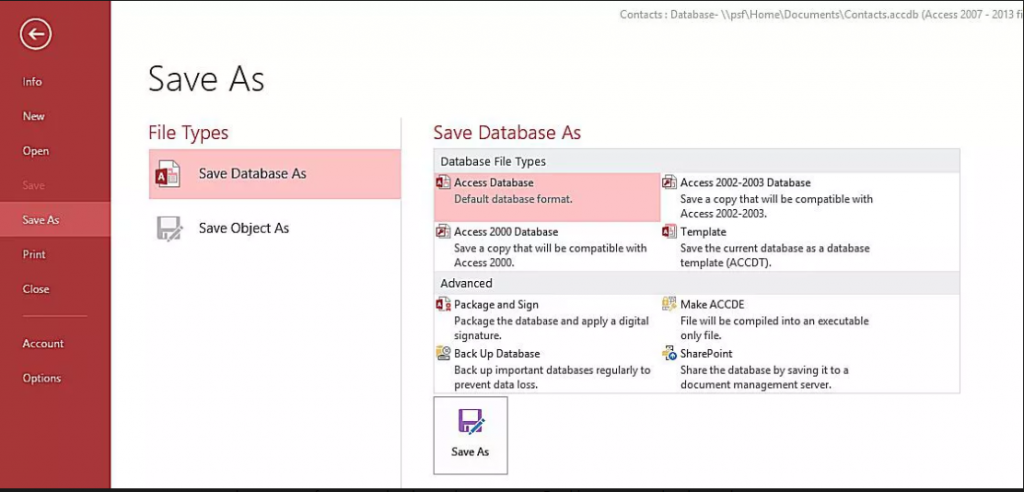The height and width of the screenshot is (492, 1024).
Task: Open the Info menu item
Action: [x=32, y=82]
